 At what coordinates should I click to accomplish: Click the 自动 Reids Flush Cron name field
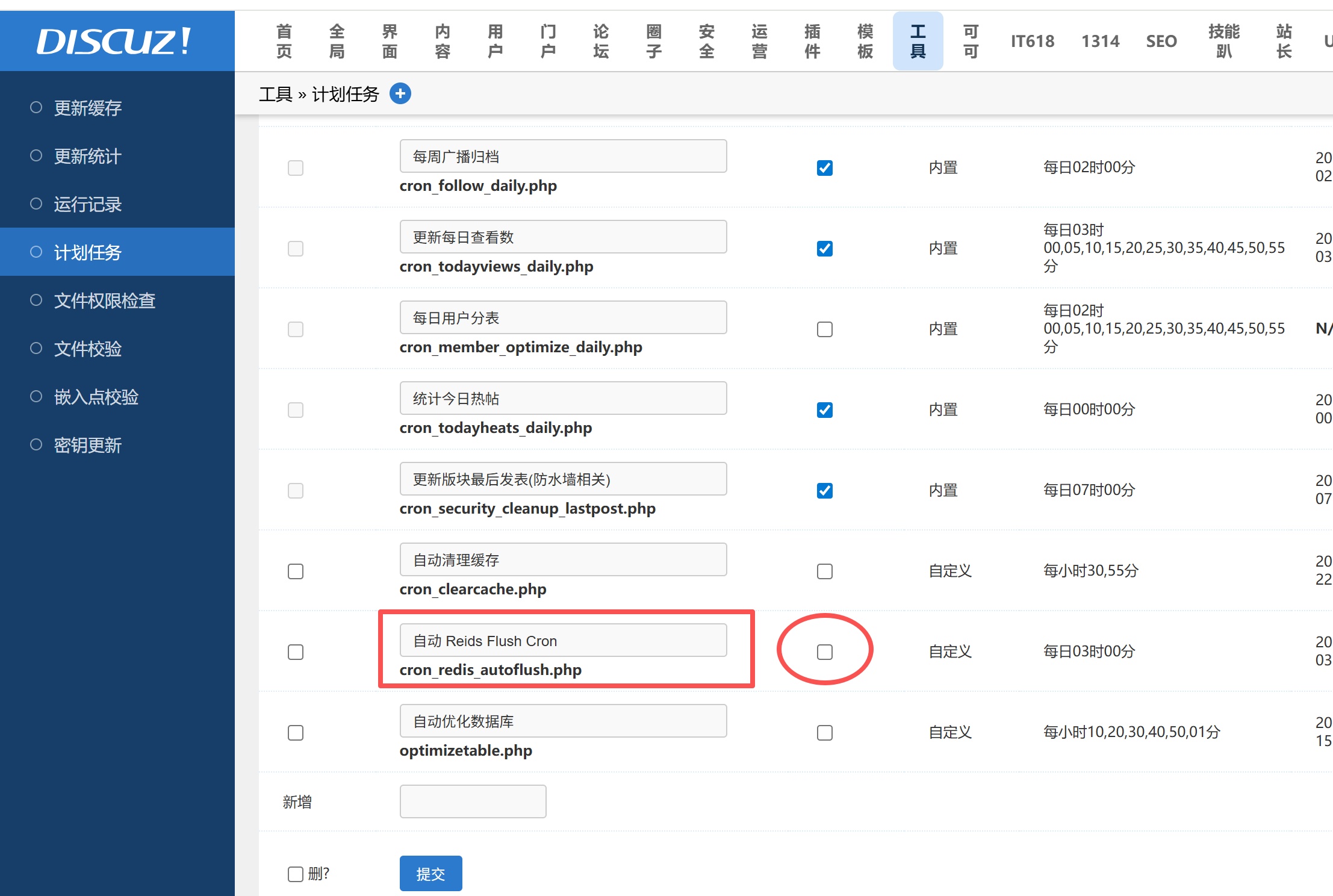click(564, 640)
